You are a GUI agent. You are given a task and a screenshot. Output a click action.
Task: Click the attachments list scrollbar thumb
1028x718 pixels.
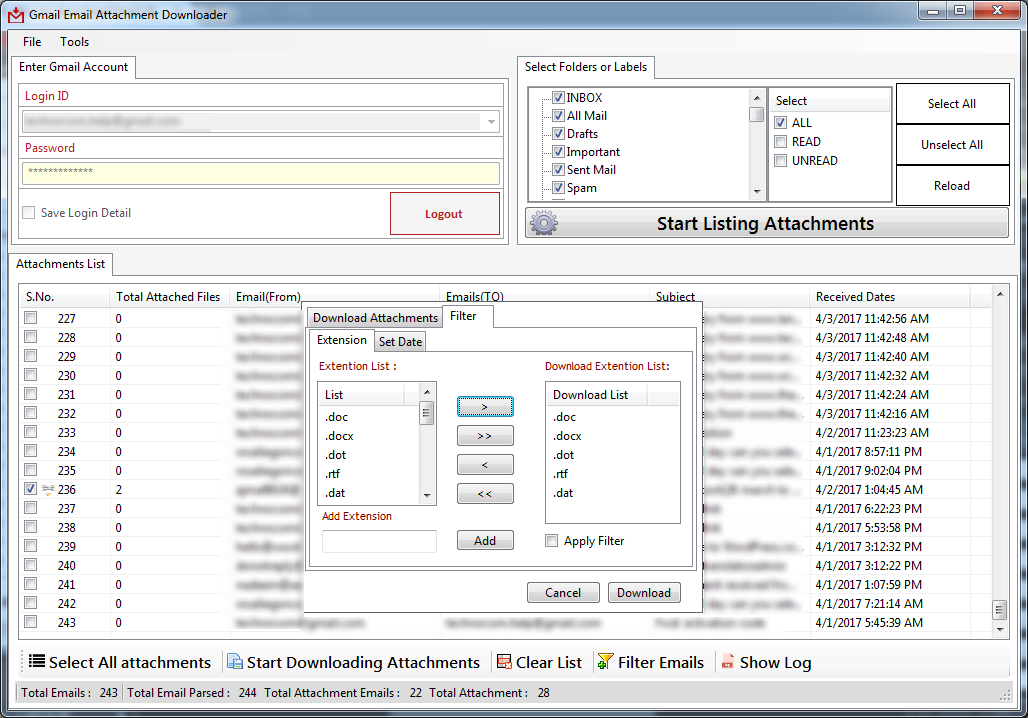click(1000, 610)
